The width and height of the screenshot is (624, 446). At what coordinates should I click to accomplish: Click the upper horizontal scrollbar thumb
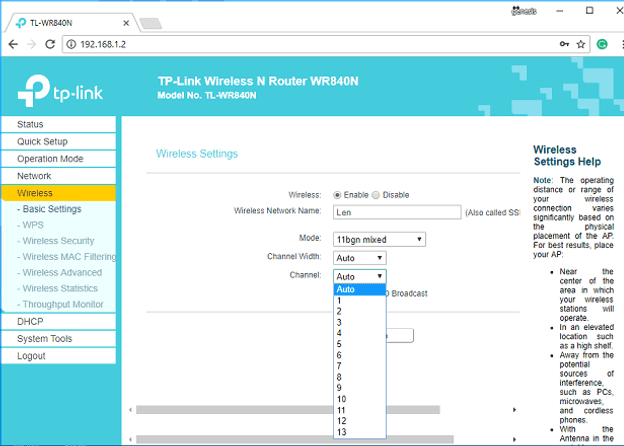[x=288, y=410]
